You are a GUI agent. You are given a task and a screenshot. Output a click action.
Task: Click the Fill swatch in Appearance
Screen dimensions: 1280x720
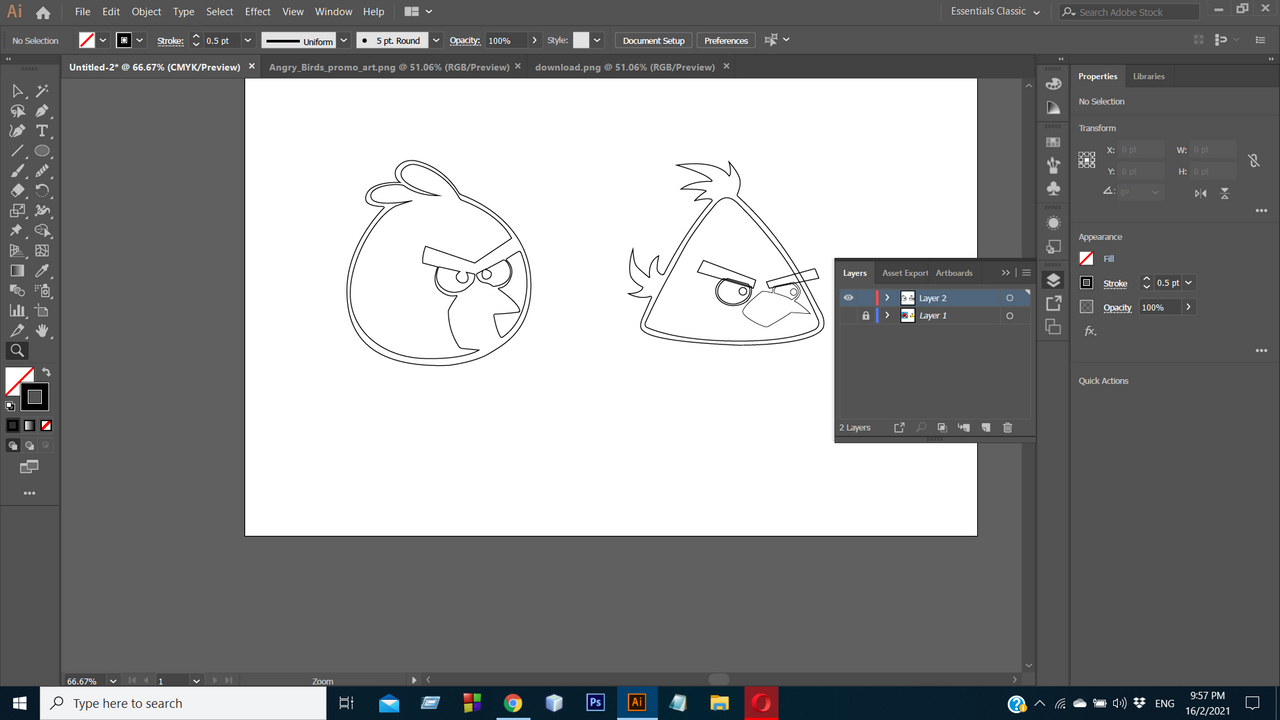coord(1086,259)
